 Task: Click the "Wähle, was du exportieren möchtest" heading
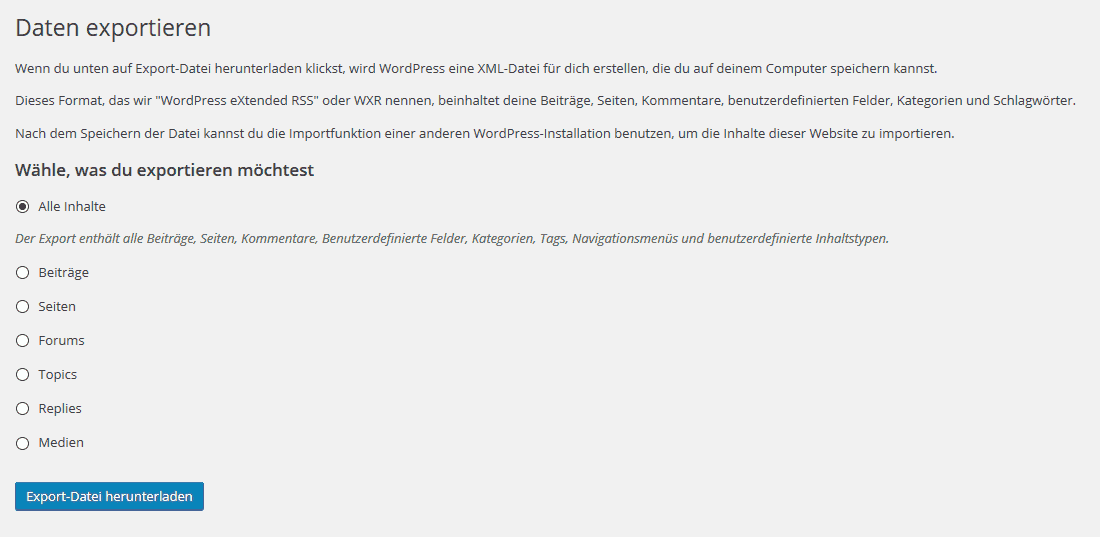coord(164,171)
